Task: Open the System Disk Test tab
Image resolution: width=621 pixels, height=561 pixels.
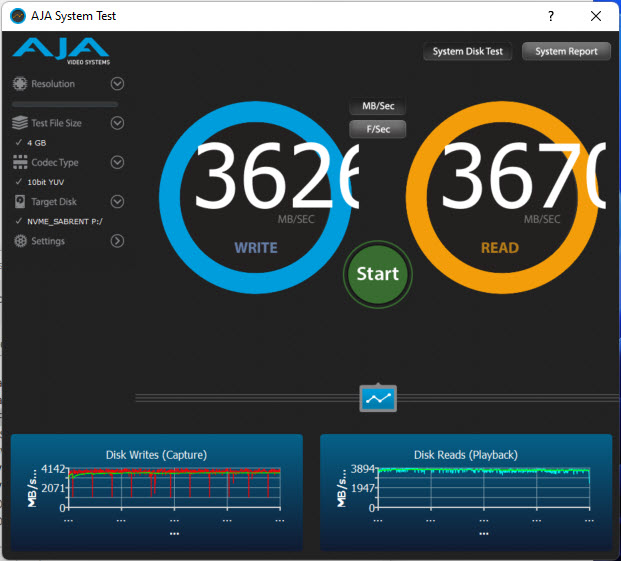Action: [467, 51]
